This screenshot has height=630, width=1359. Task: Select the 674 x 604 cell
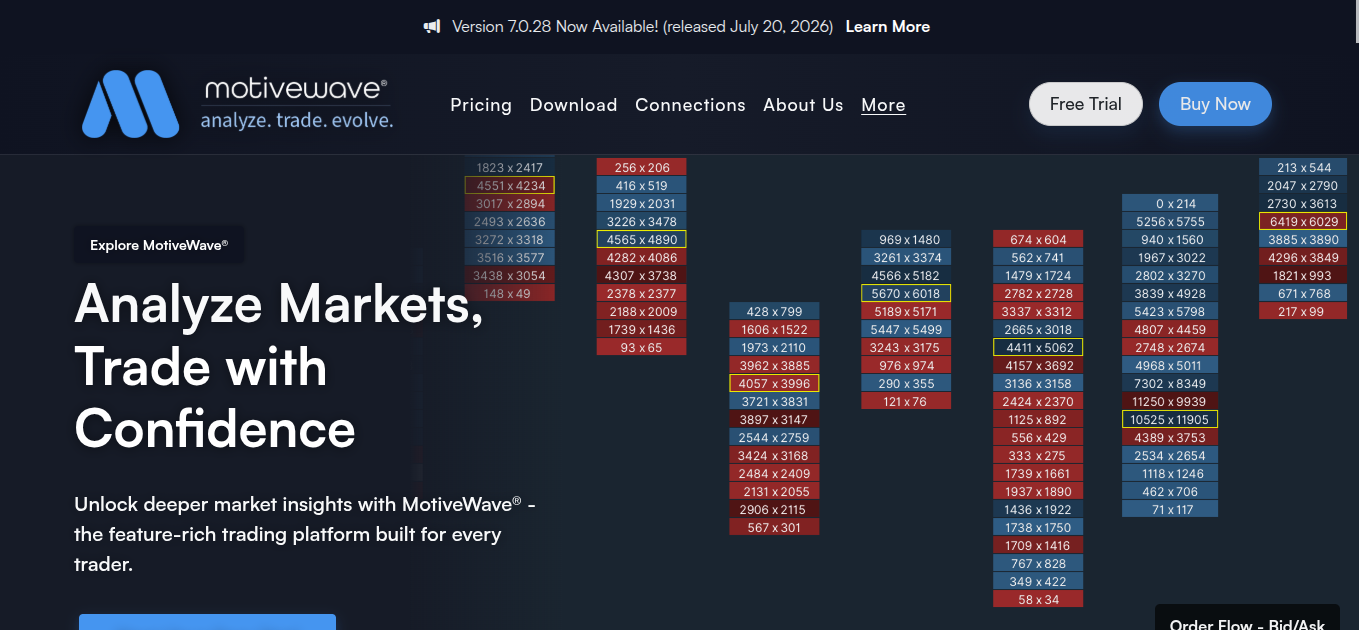point(1038,239)
